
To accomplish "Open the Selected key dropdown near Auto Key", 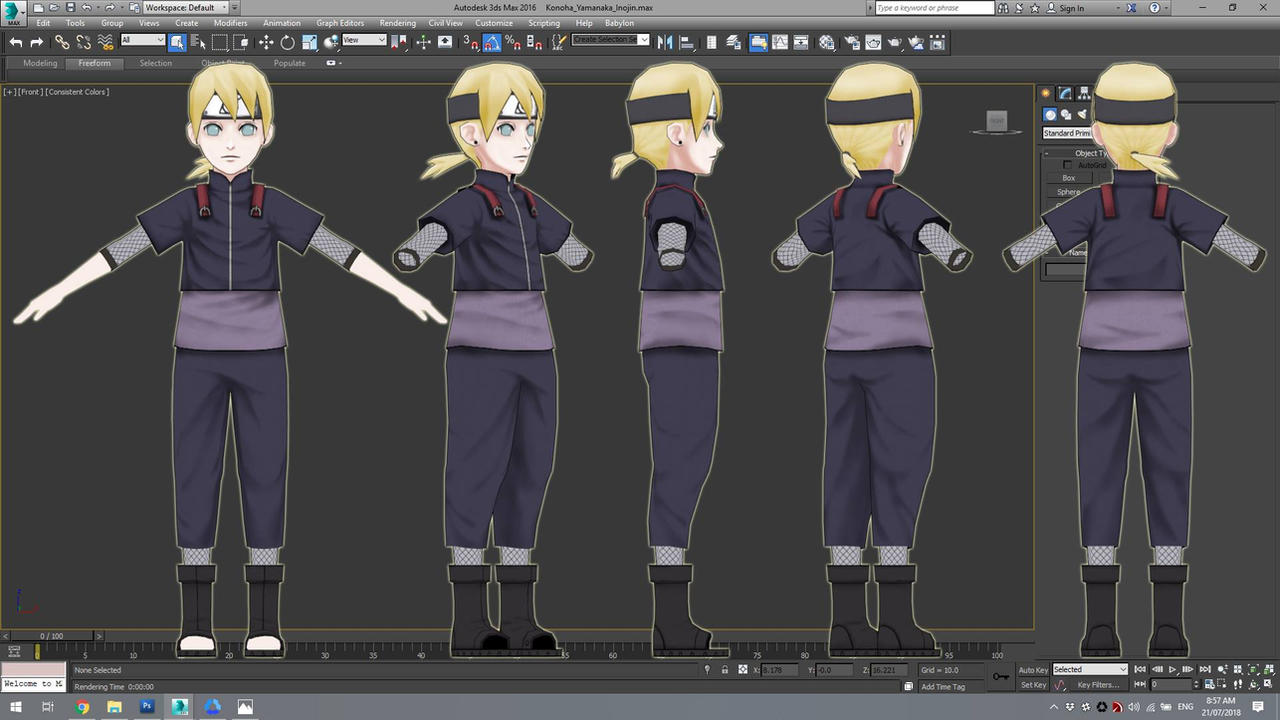I will 1089,669.
